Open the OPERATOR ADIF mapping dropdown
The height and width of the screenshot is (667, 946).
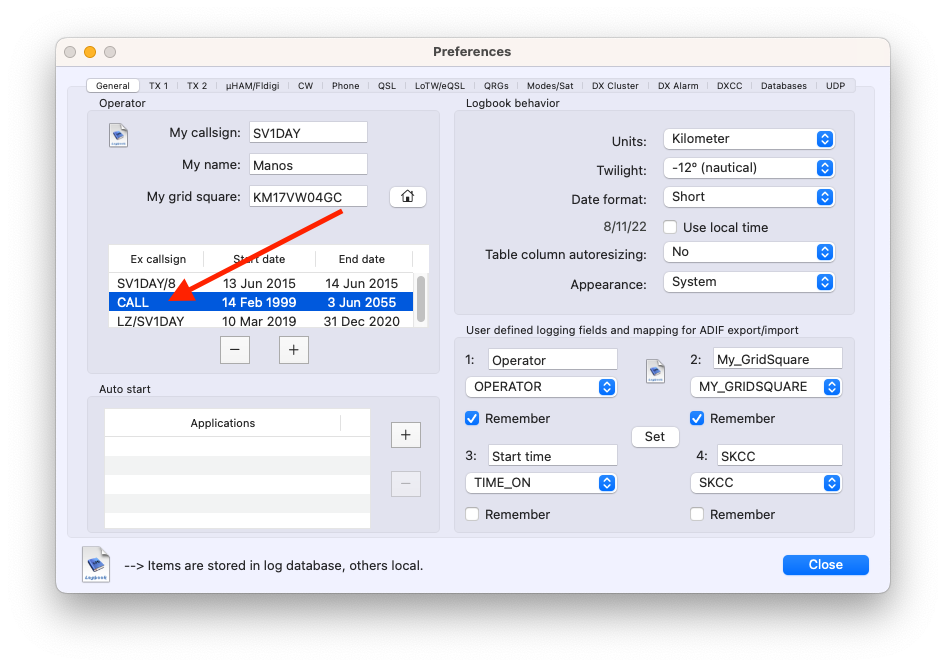(541, 387)
